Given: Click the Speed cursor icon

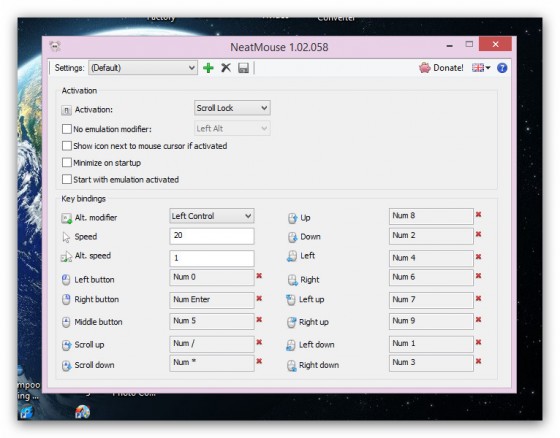Looking at the screenshot, I should coord(66,237).
